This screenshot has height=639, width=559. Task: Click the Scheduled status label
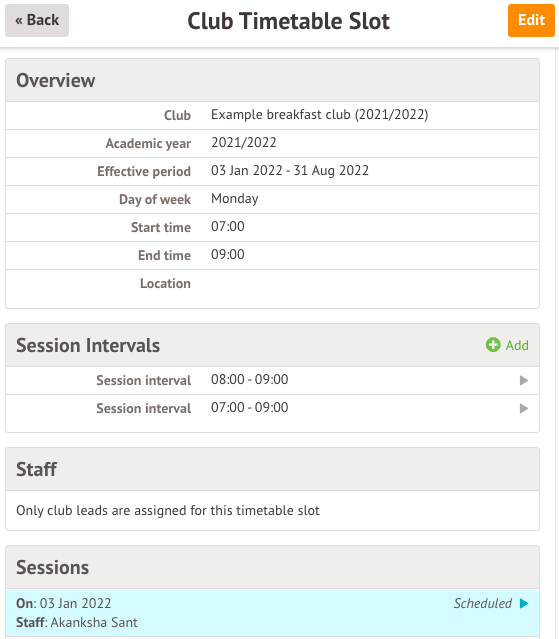[x=483, y=603]
